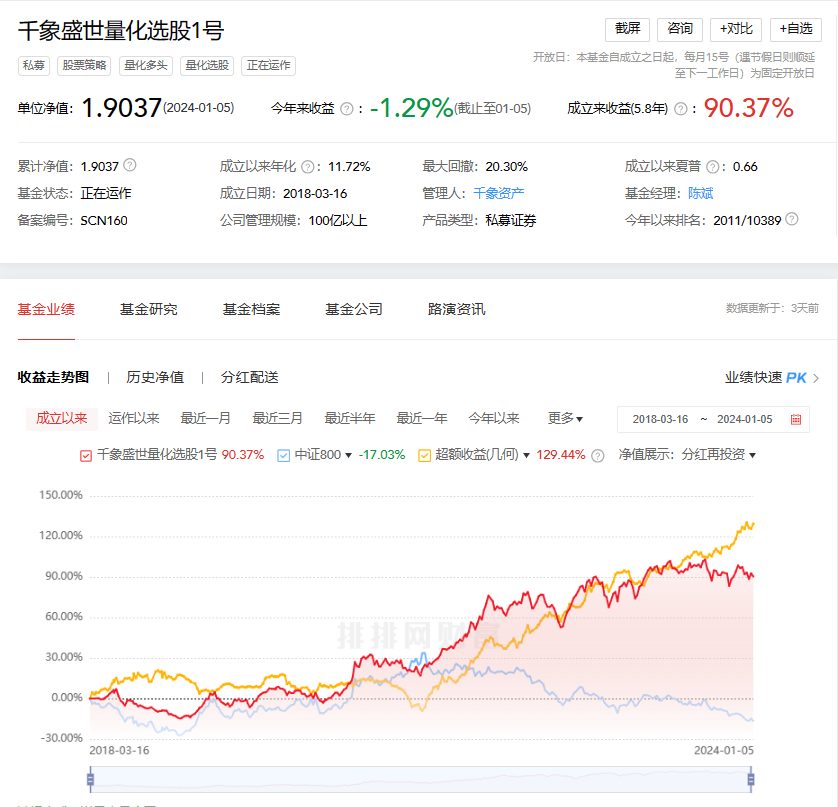Viewport: 838px width, 807px height.
Task: Click the +自选 button
Action: 796,29
